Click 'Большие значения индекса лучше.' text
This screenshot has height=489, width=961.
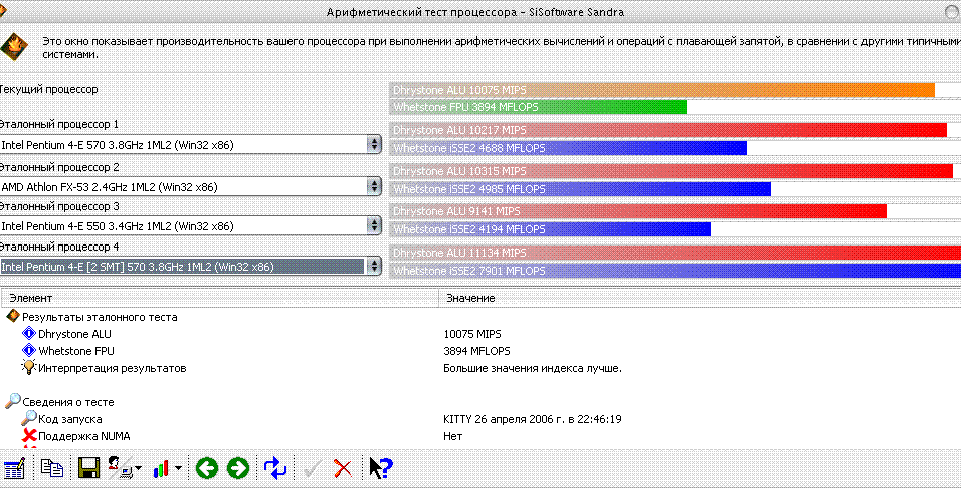pyautogui.click(x=533, y=368)
